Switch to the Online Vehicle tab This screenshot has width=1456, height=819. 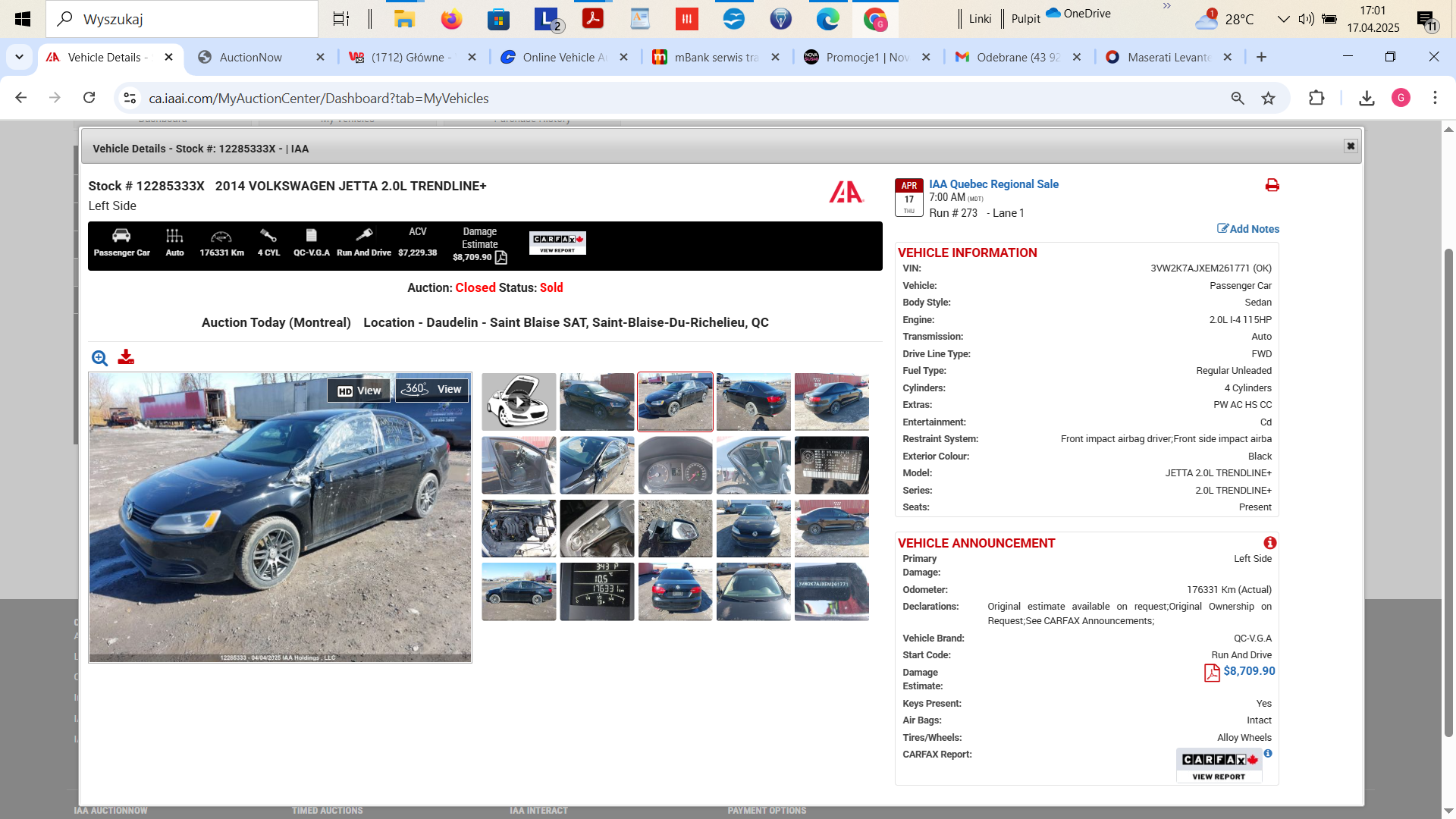click(565, 57)
